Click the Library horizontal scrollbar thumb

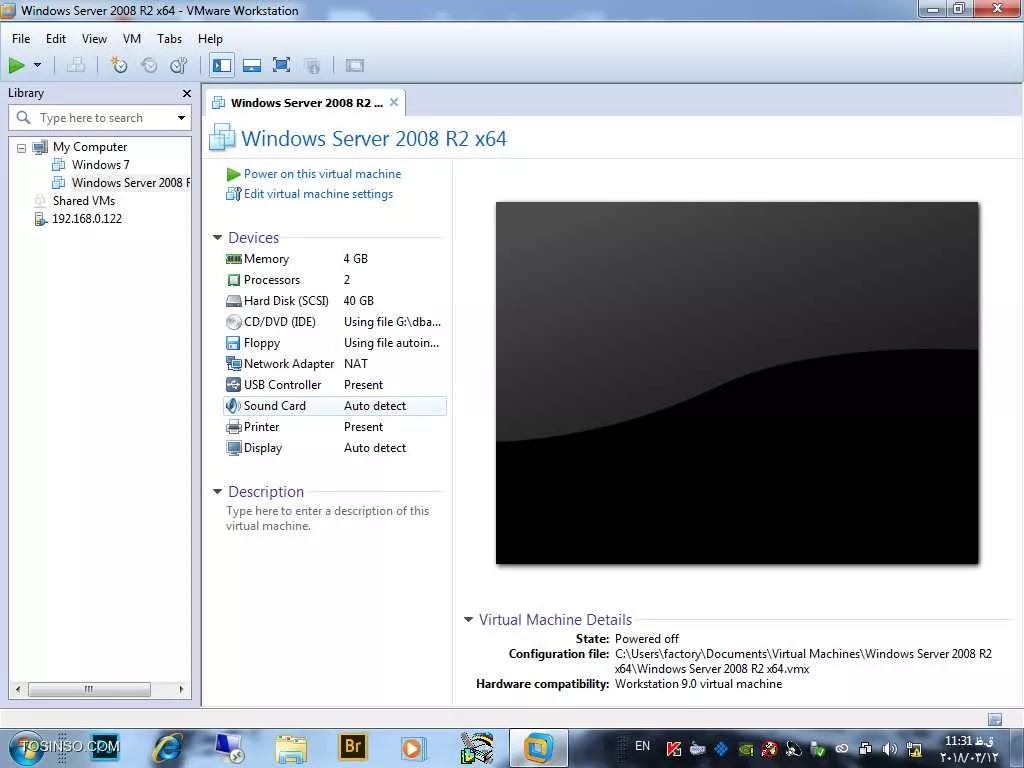[89, 689]
